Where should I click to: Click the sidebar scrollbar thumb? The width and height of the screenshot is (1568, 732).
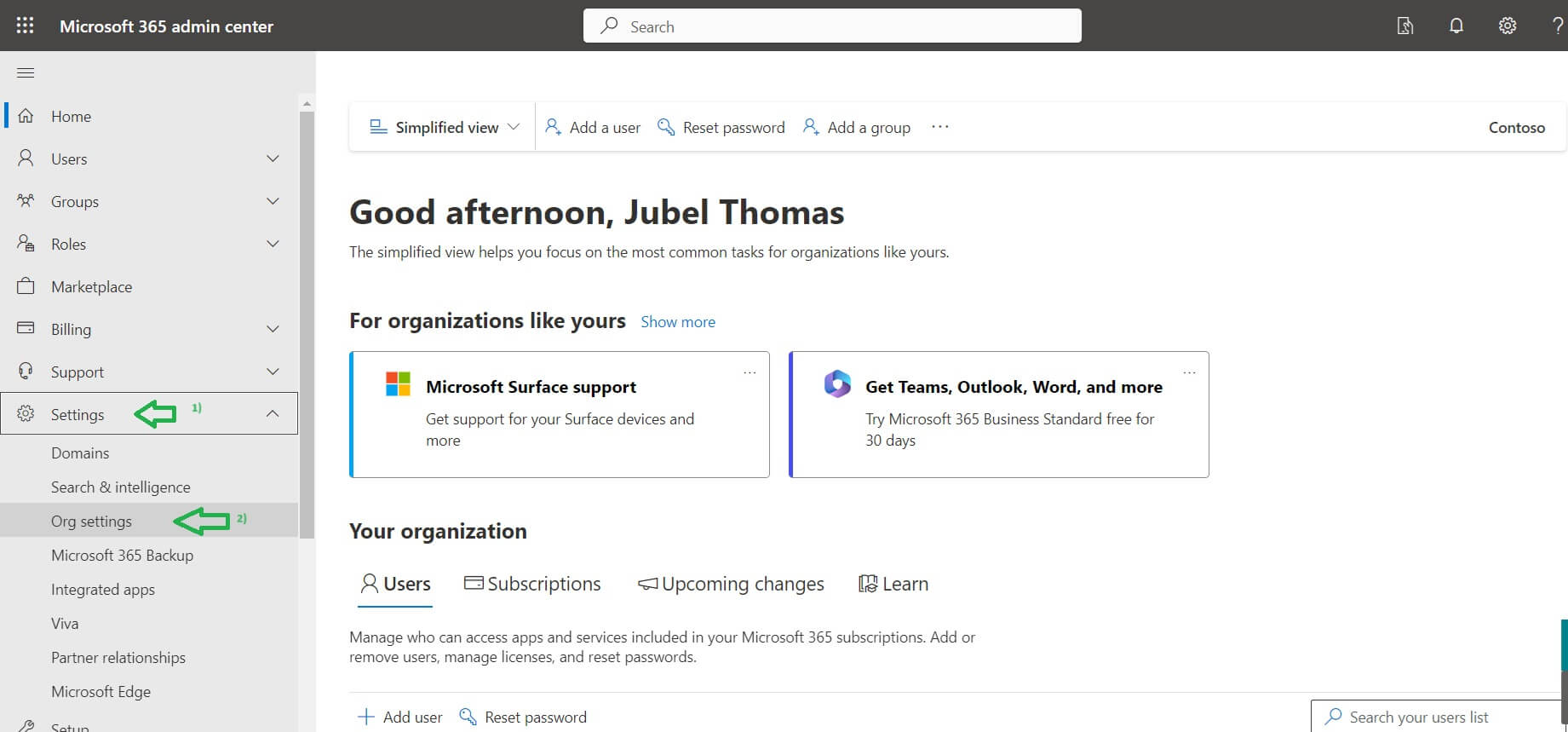tap(307, 324)
